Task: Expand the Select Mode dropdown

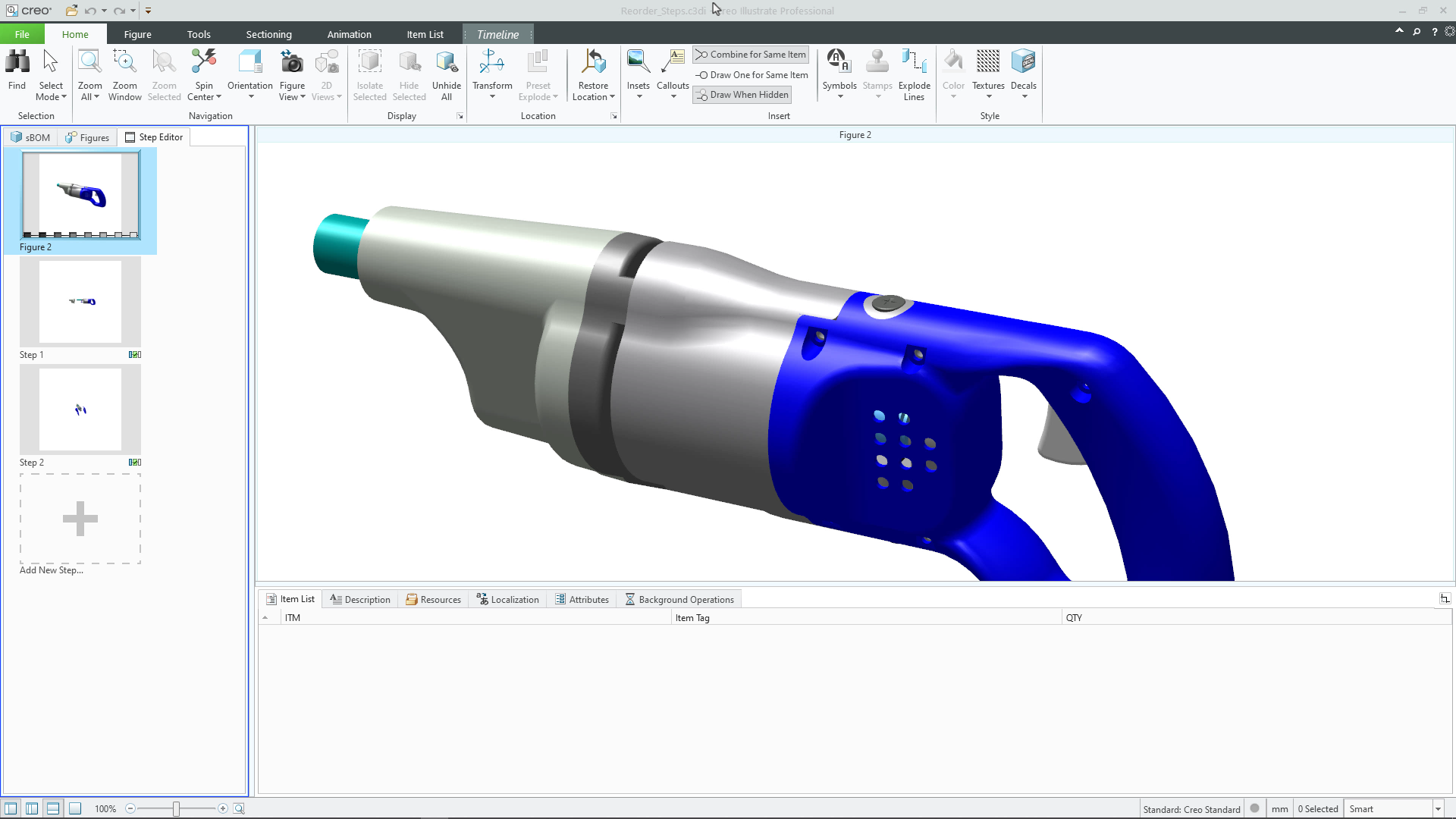Action: pyautogui.click(x=52, y=91)
